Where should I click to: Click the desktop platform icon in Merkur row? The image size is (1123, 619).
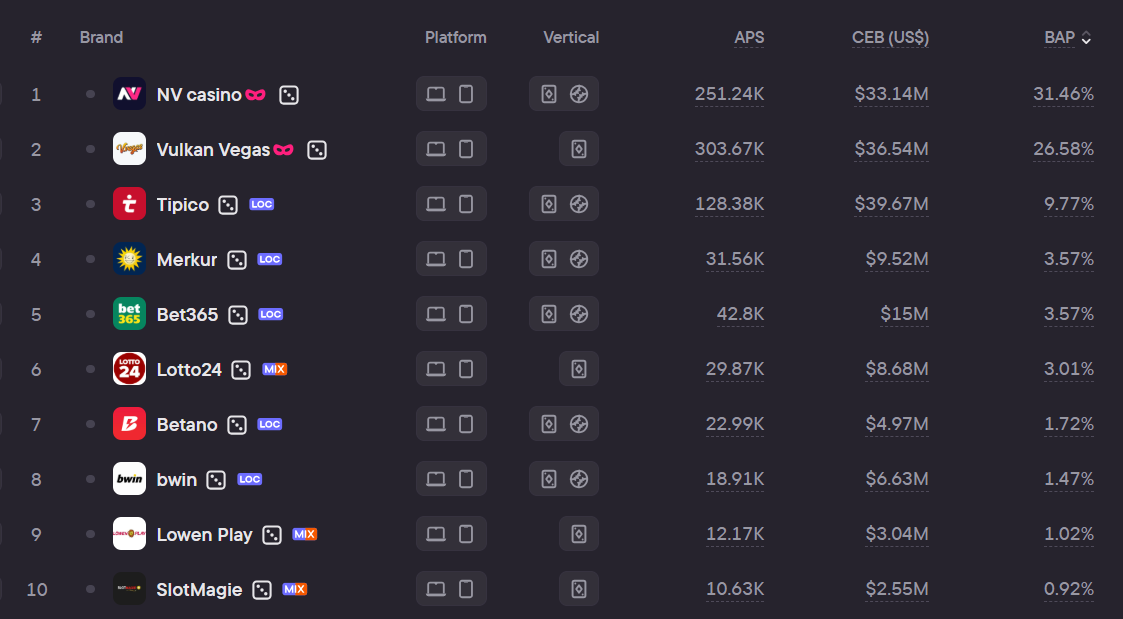[x=436, y=259]
